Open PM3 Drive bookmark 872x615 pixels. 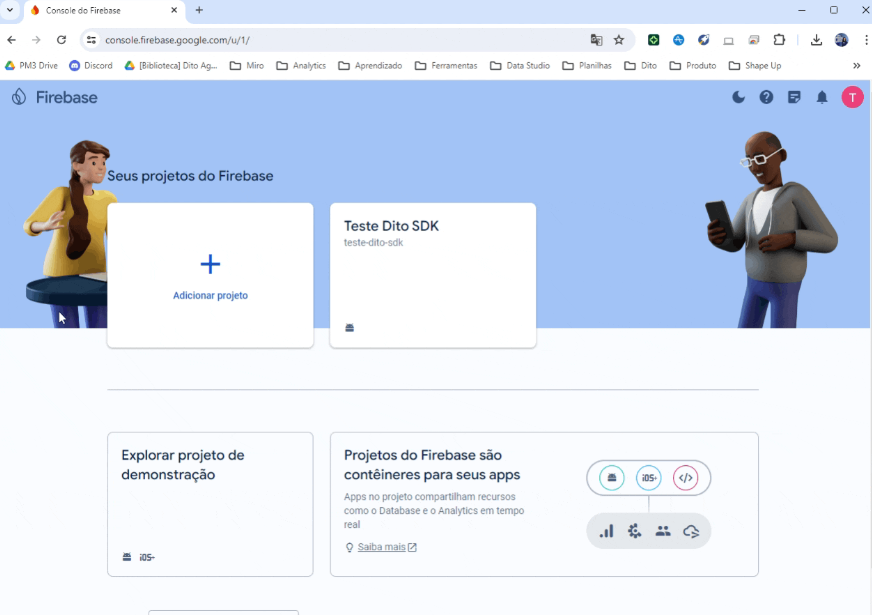(31, 66)
